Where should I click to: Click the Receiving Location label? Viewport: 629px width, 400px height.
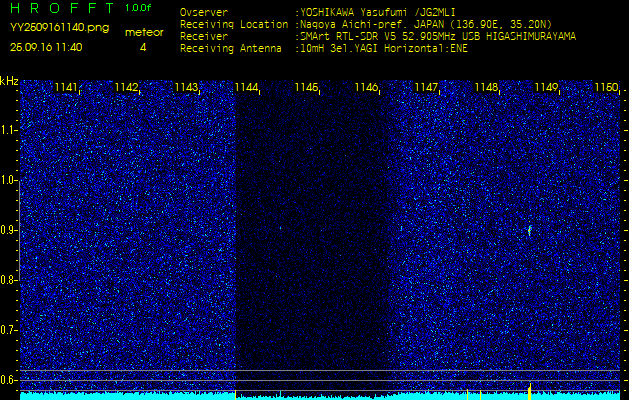(234, 24)
